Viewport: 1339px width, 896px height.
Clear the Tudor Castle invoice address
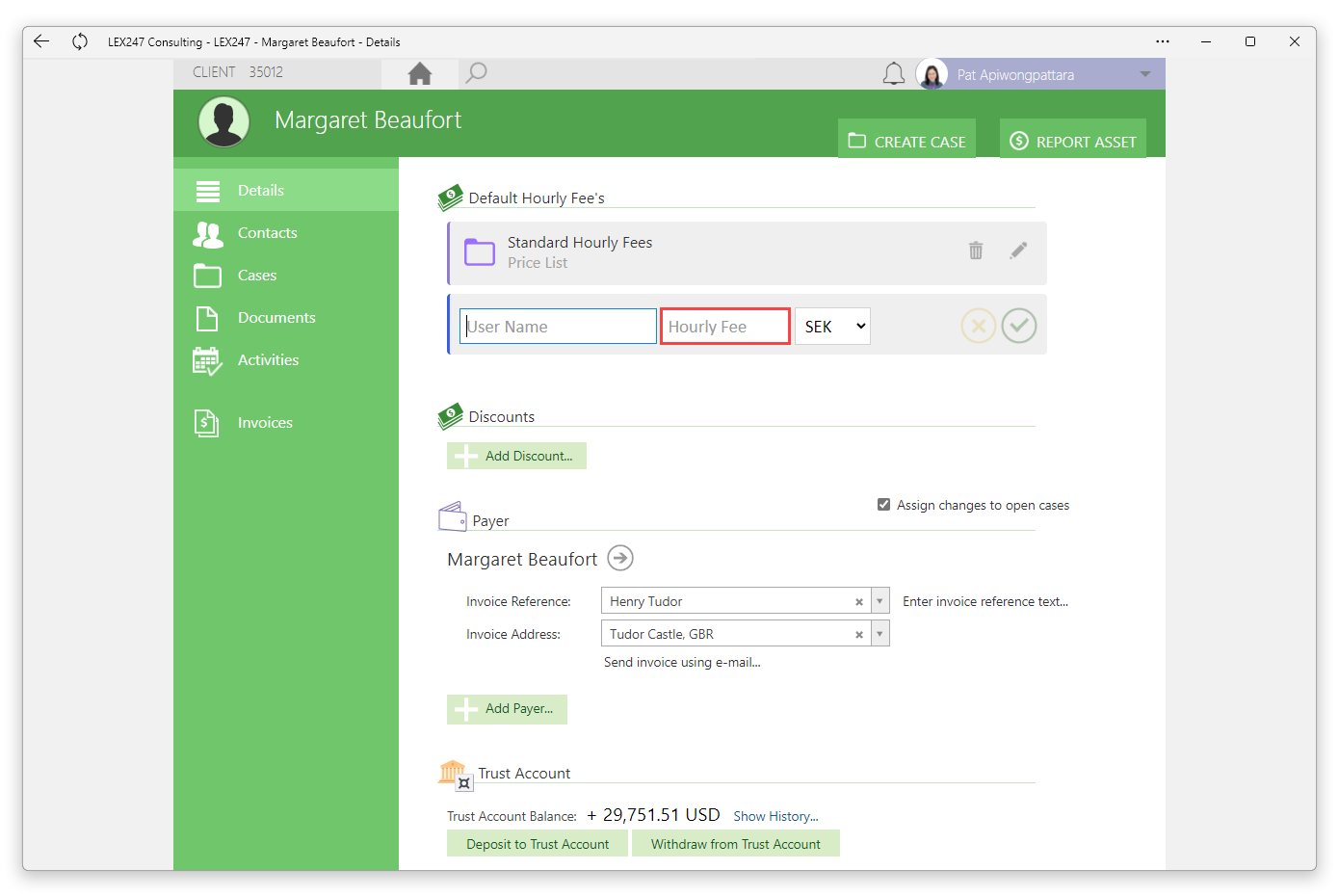coord(859,635)
